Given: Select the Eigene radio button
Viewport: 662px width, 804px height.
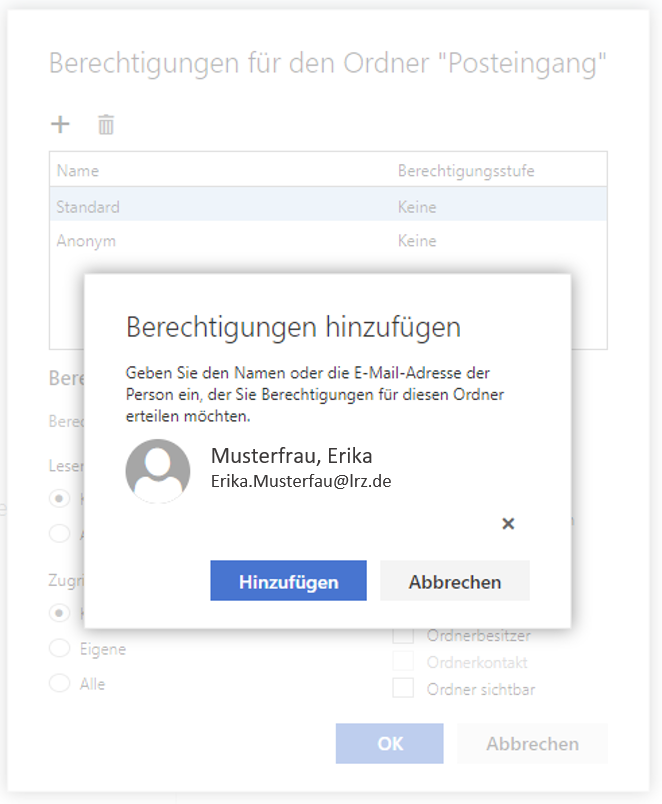Looking at the screenshot, I should pos(60,649).
